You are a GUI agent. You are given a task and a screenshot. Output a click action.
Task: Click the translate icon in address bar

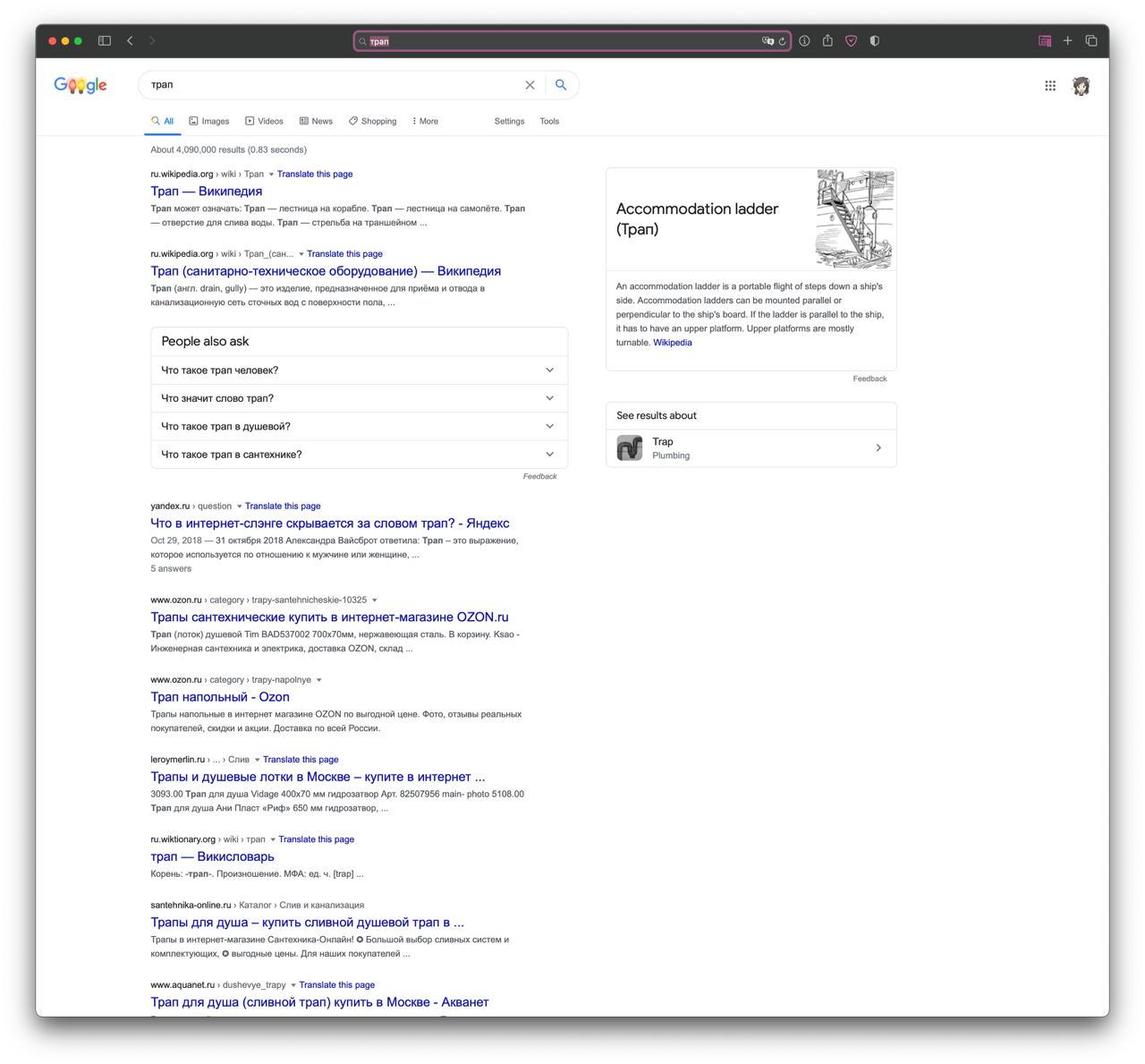pos(768,41)
